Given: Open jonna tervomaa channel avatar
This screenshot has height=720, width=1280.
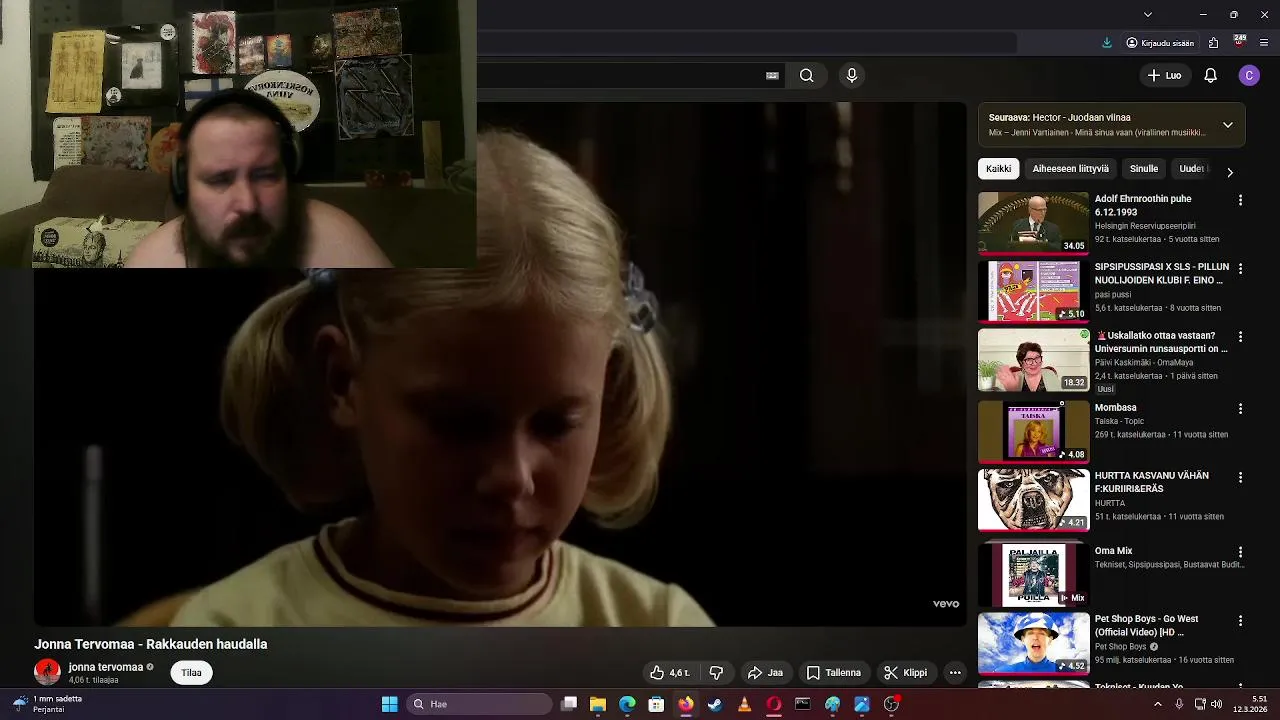Looking at the screenshot, I should click(x=47, y=672).
